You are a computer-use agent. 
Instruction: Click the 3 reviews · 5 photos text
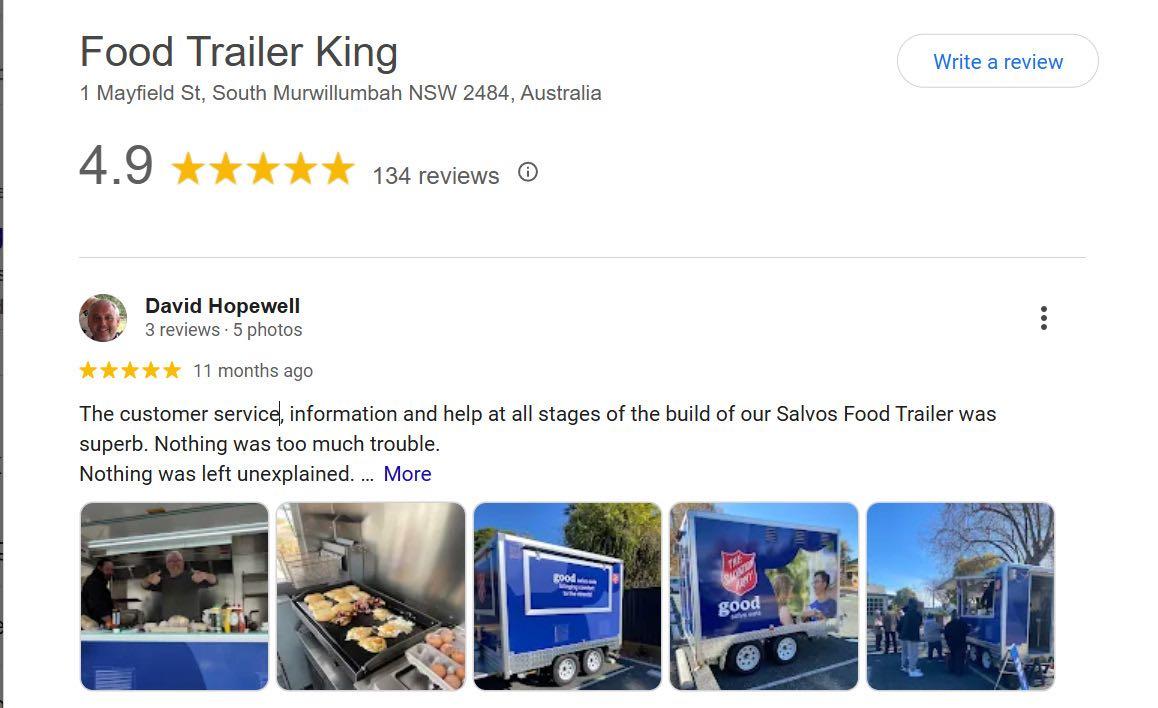[x=224, y=330]
